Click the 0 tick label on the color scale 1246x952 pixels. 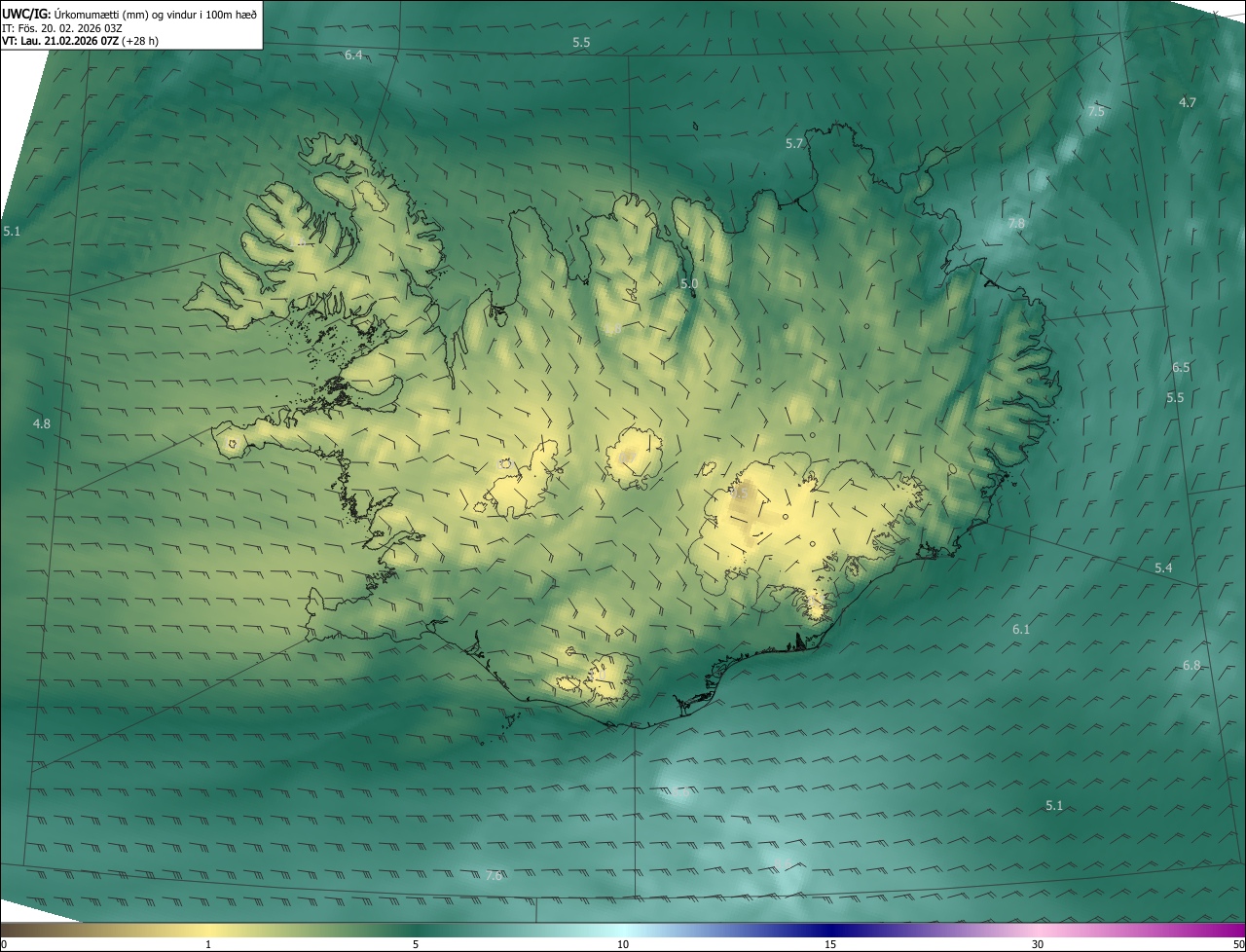click(x=4, y=945)
